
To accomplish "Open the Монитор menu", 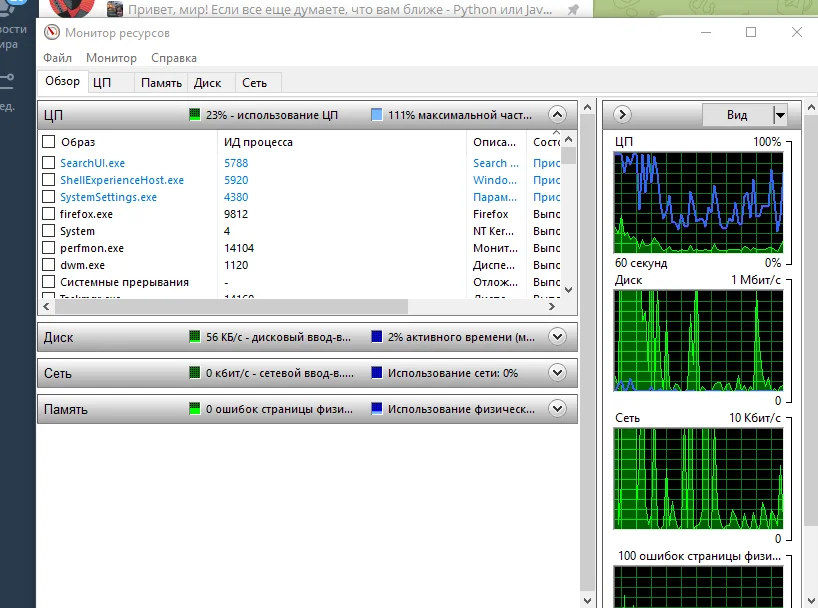I will 111,58.
